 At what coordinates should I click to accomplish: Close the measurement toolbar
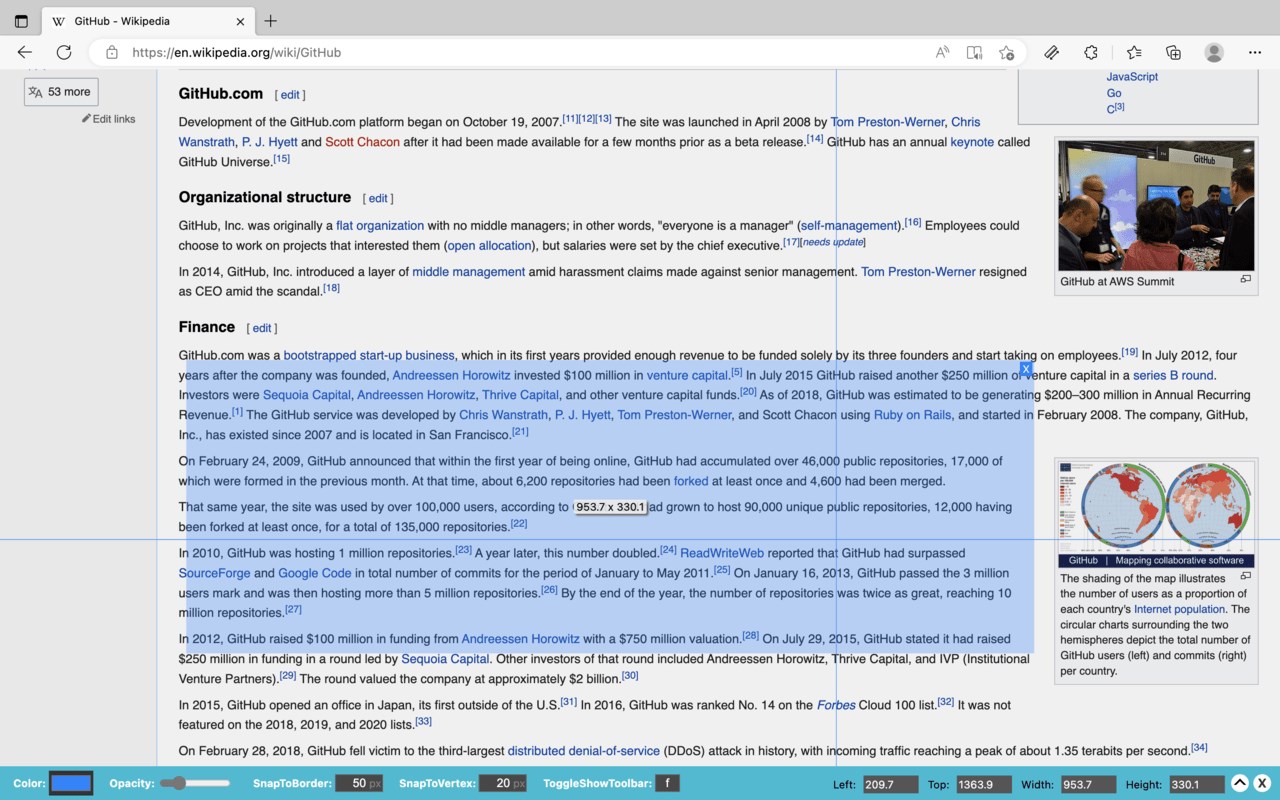(x=1262, y=783)
